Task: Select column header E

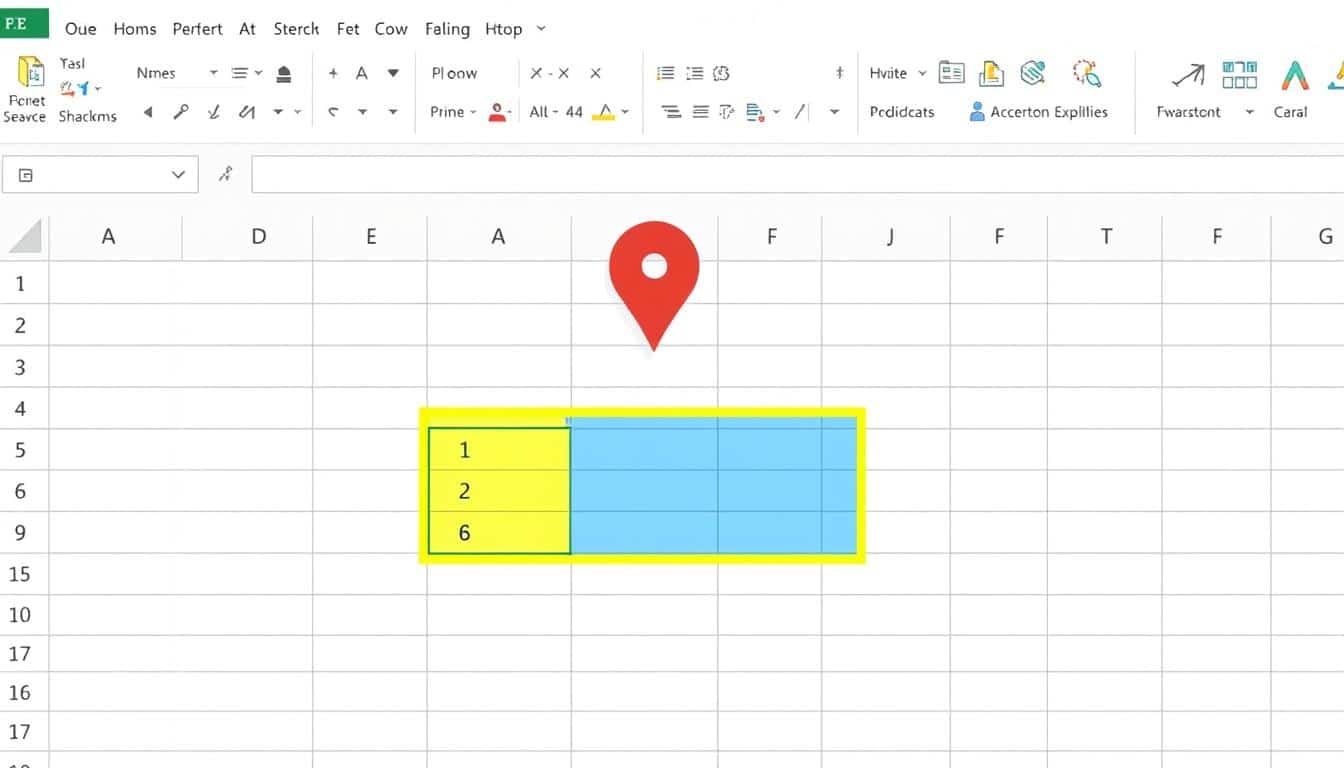Action: (371, 237)
